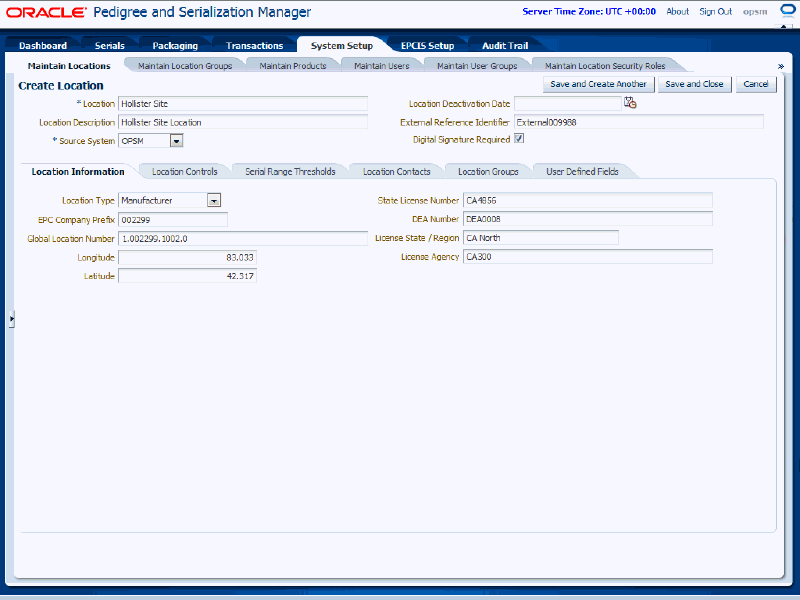Open the Maintain Users subtab
Image resolution: width=800 pixels, height=600 pixels.
(382, 66)
